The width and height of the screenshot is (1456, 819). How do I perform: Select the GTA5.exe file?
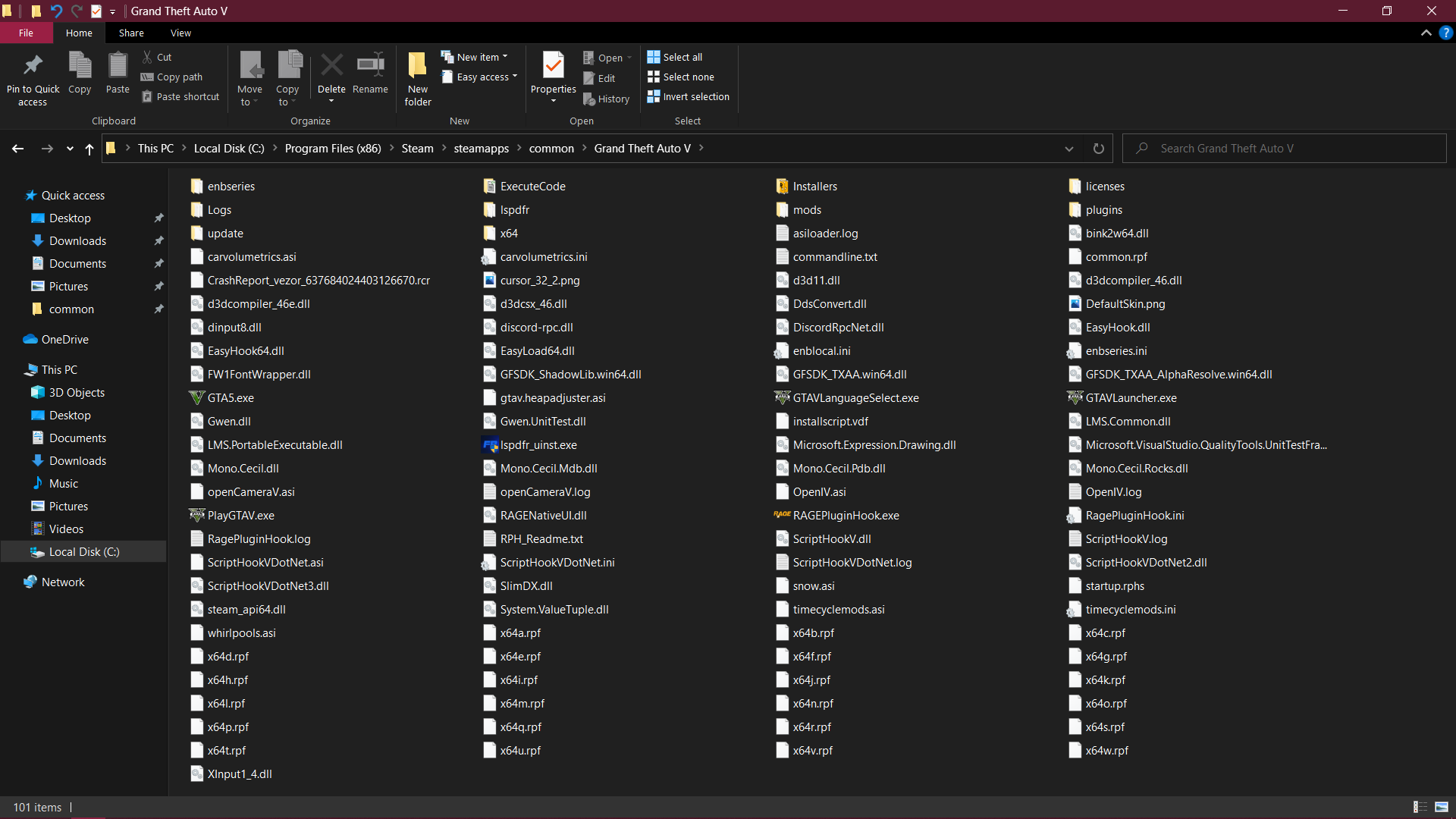tap(231, 398)
